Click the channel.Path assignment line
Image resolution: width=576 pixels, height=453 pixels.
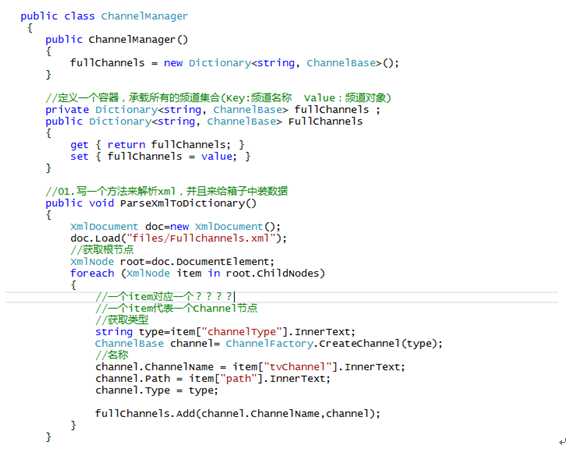click(x=213, y=378)
